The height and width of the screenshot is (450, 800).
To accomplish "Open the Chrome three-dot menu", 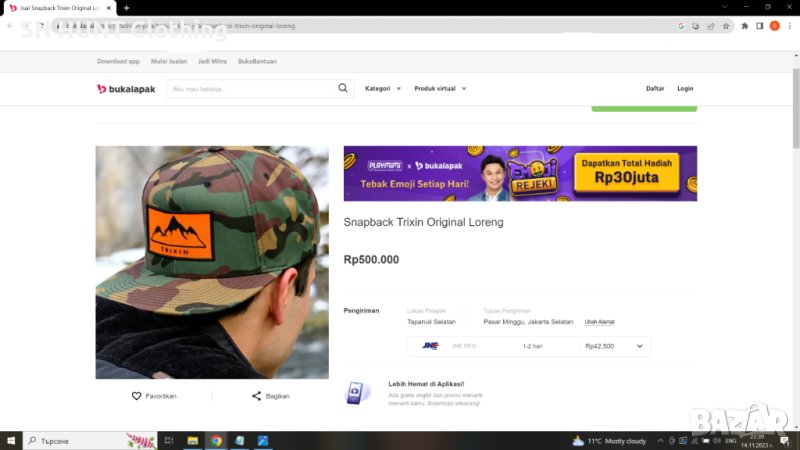I will 790,26.
